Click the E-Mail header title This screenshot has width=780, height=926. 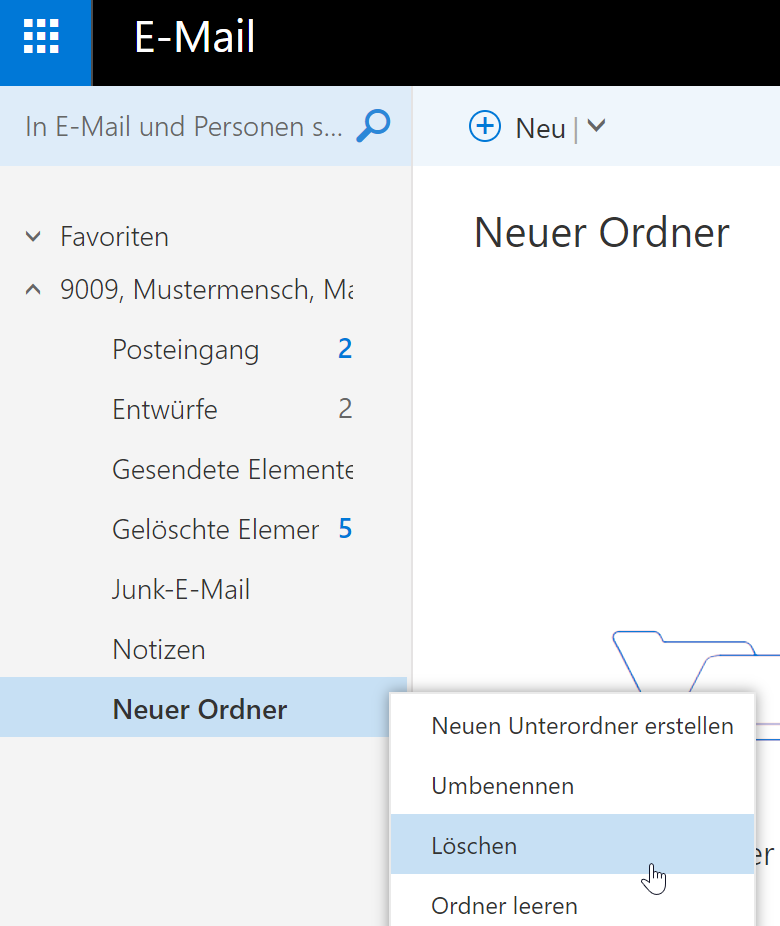[x=195, y=37]
